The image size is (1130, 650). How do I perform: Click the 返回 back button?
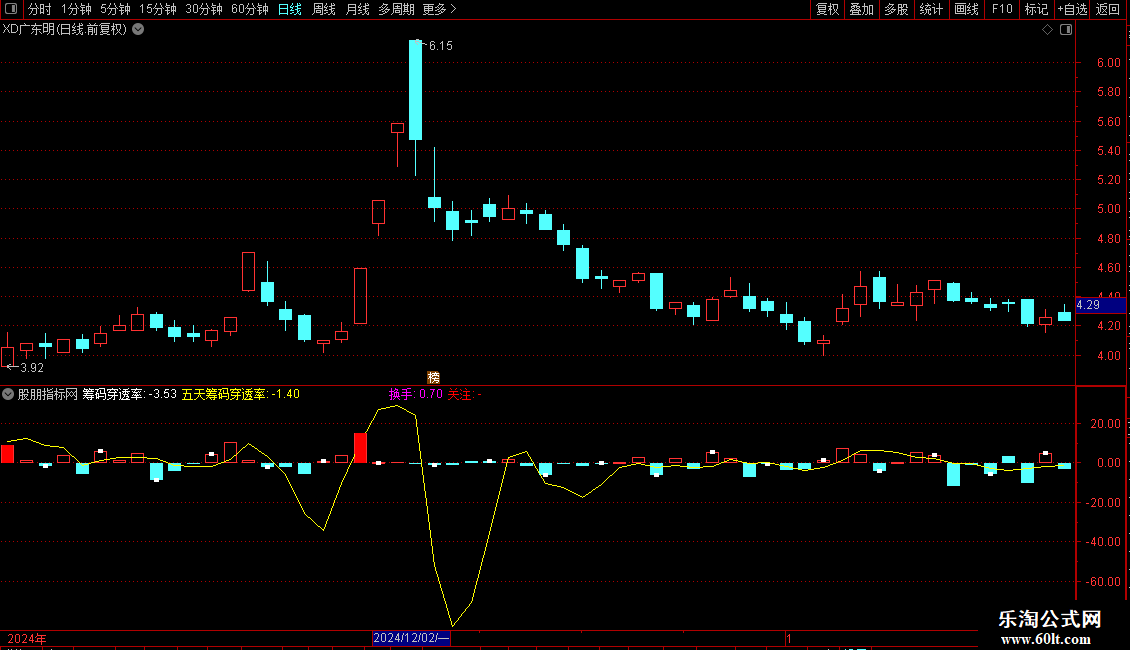click(1108, 9)
